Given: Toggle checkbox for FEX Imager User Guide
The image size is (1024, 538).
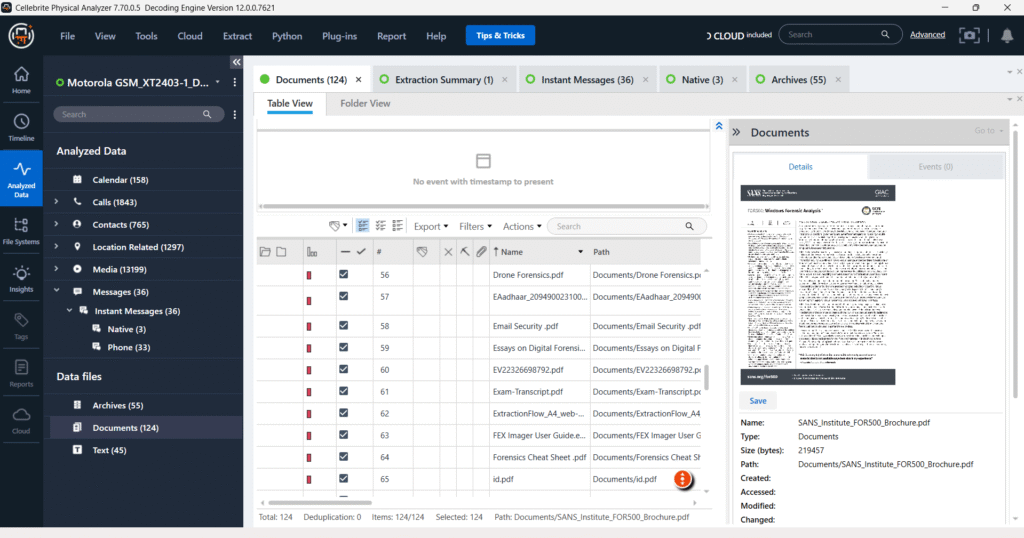Looking at the screenshot, I should click(x=344, y=435).
